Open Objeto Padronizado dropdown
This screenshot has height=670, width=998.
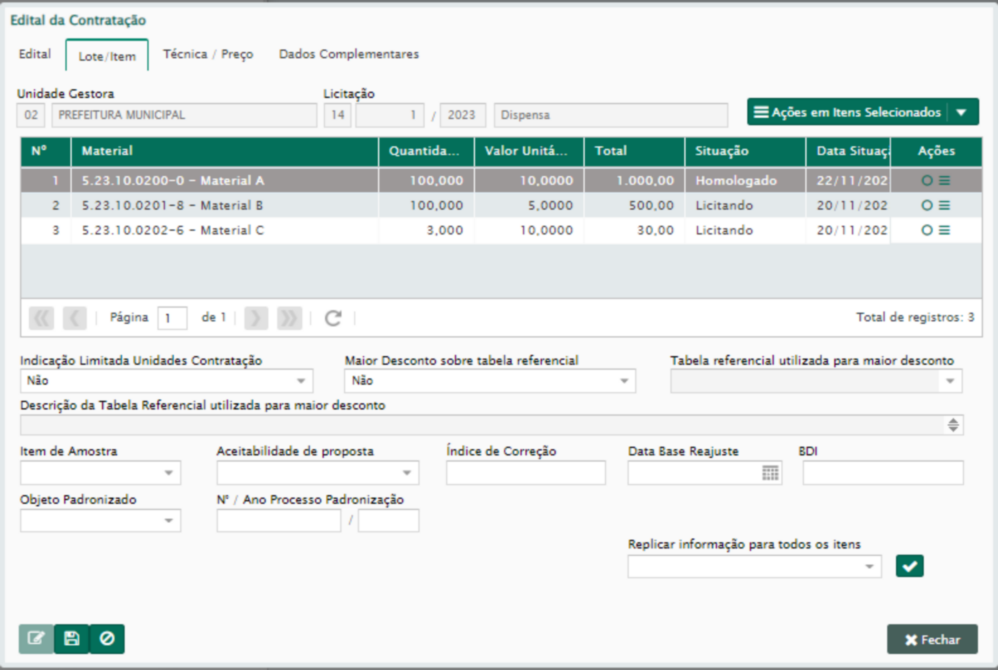(169, 520)
